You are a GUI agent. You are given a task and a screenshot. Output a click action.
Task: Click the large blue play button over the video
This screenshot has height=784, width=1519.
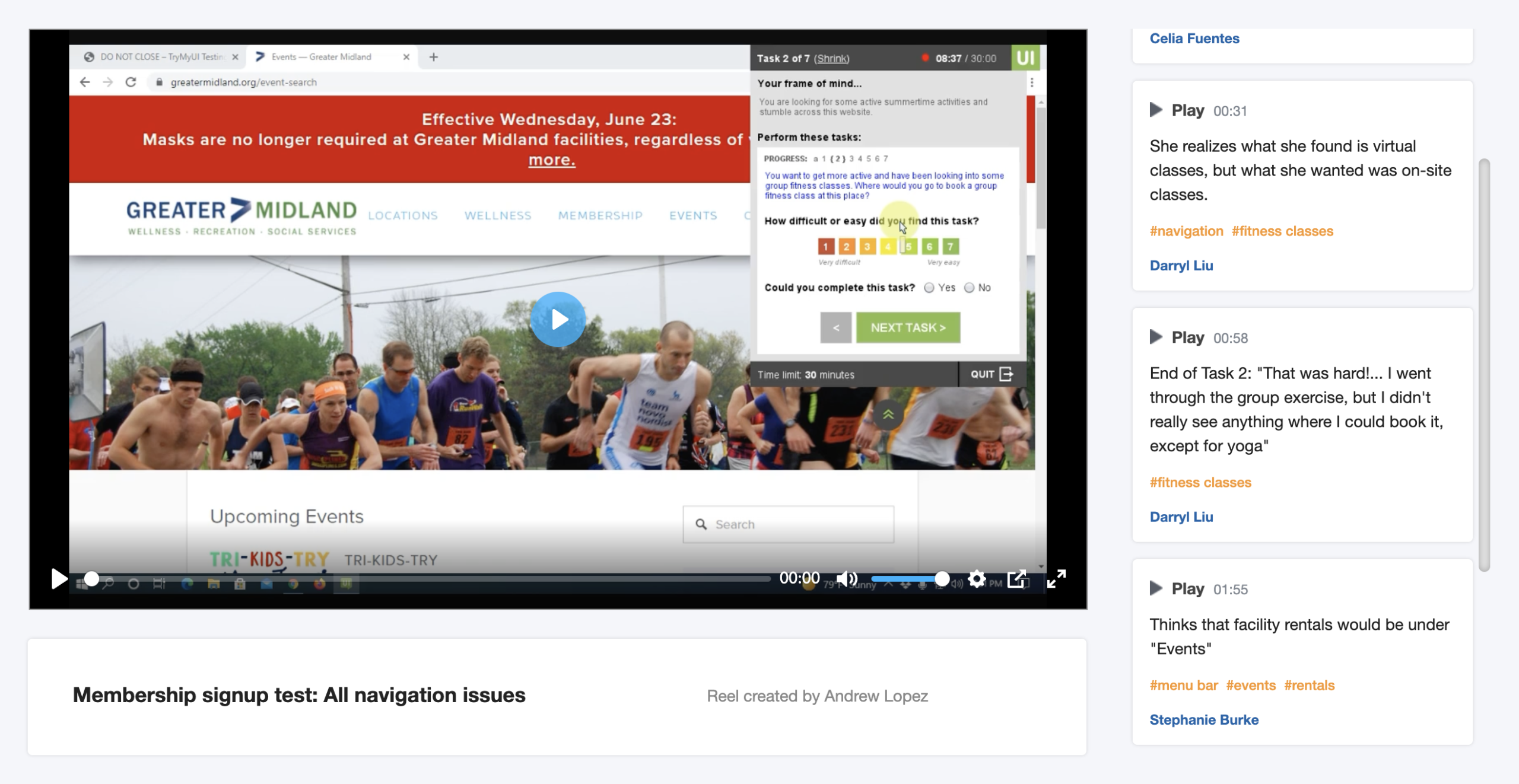pyautogui.click(x=558, y=319)
